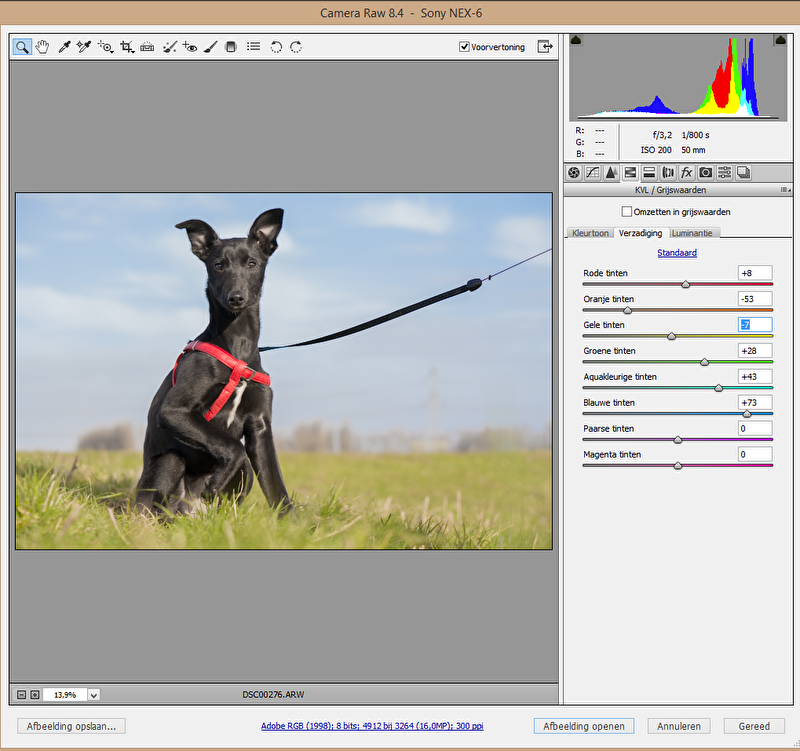The image size is (800, 751).
Task: Toggle shadow clipping warning in histogram
Action: (x=576, y=40)
